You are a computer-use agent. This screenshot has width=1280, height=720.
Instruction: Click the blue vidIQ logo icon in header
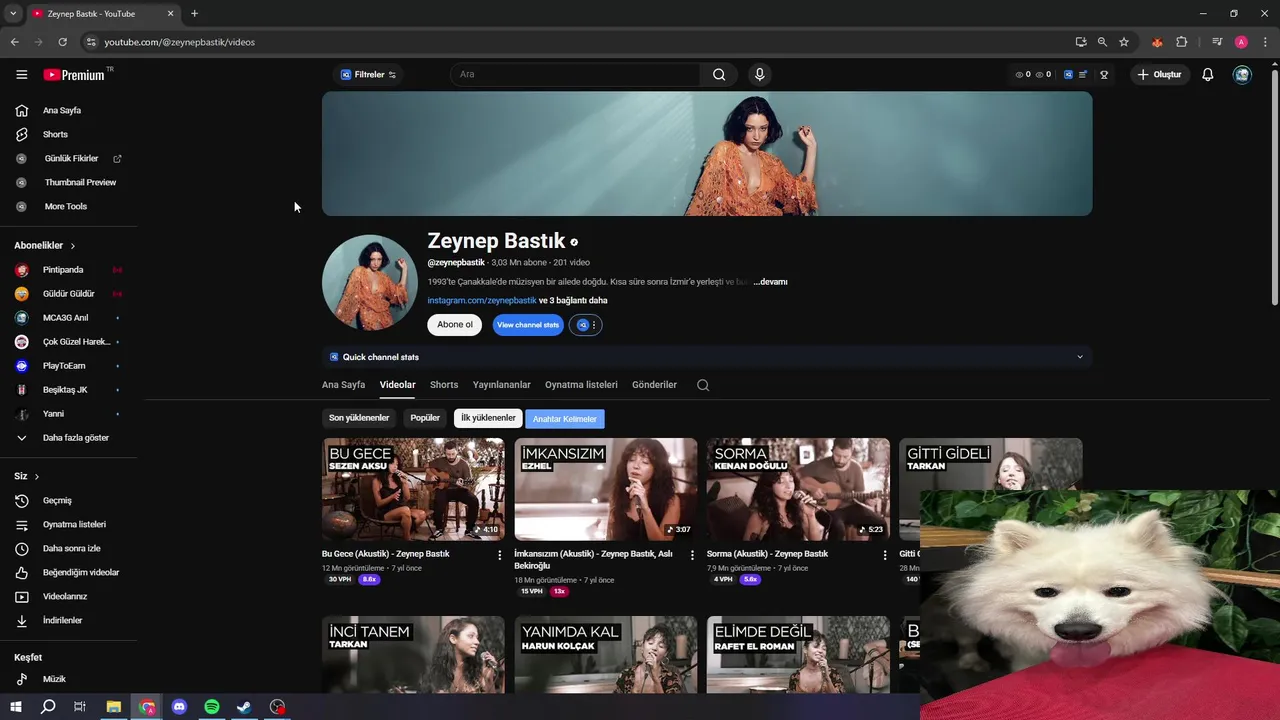pos(1068,75)
